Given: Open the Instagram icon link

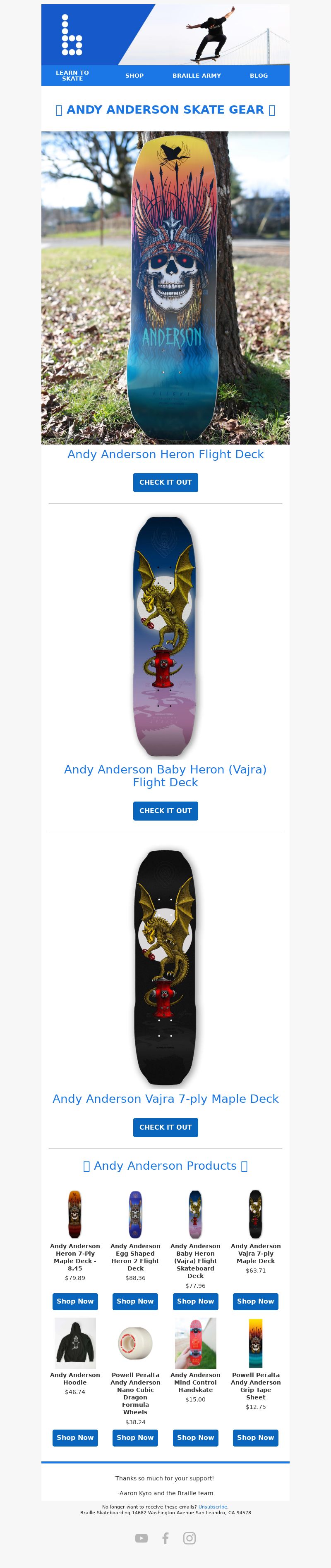Looking at the screenshot, I should (x=189, y=1538).
